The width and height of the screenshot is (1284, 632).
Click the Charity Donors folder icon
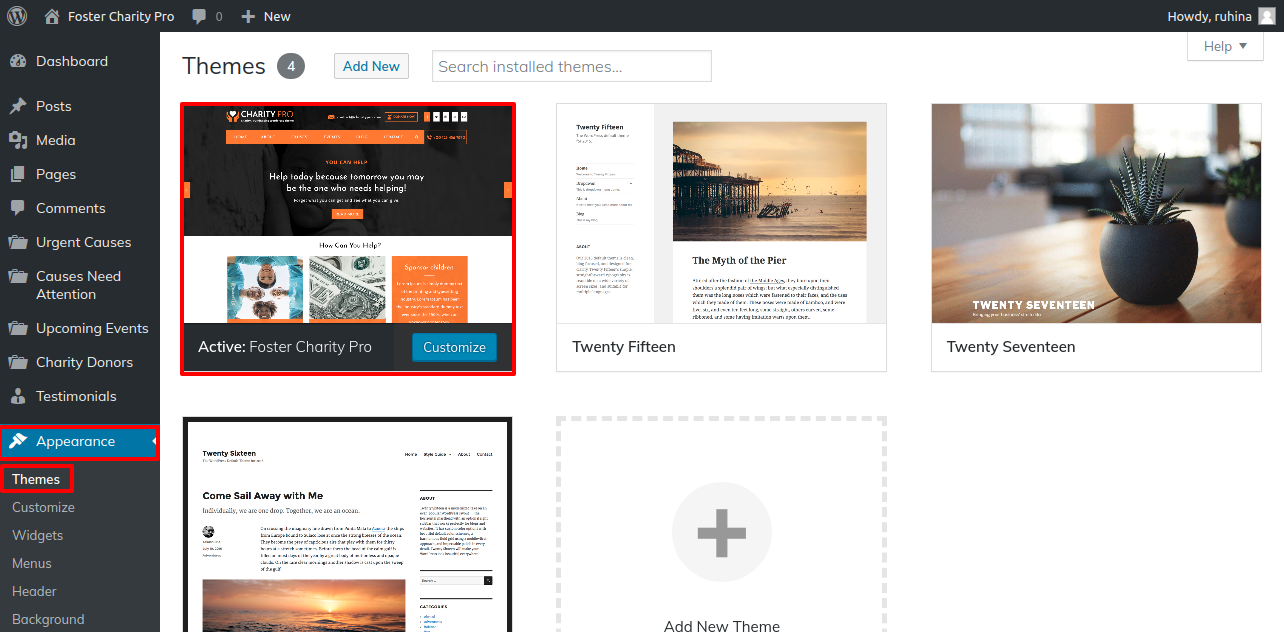coord(18,362)
